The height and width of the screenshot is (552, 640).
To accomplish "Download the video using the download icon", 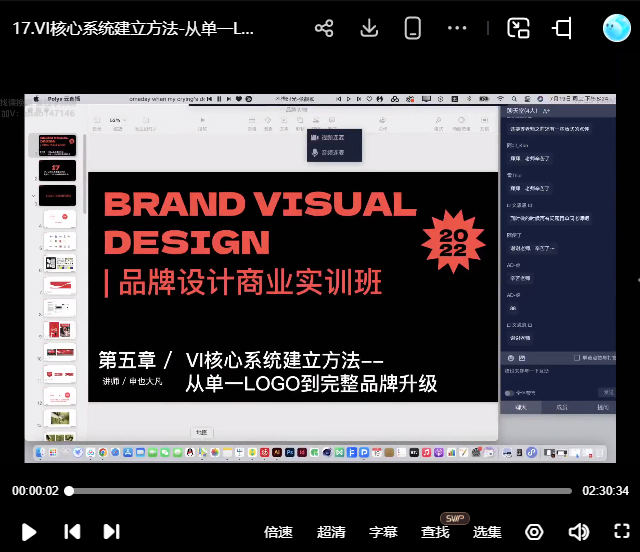I will click(369, 28).
